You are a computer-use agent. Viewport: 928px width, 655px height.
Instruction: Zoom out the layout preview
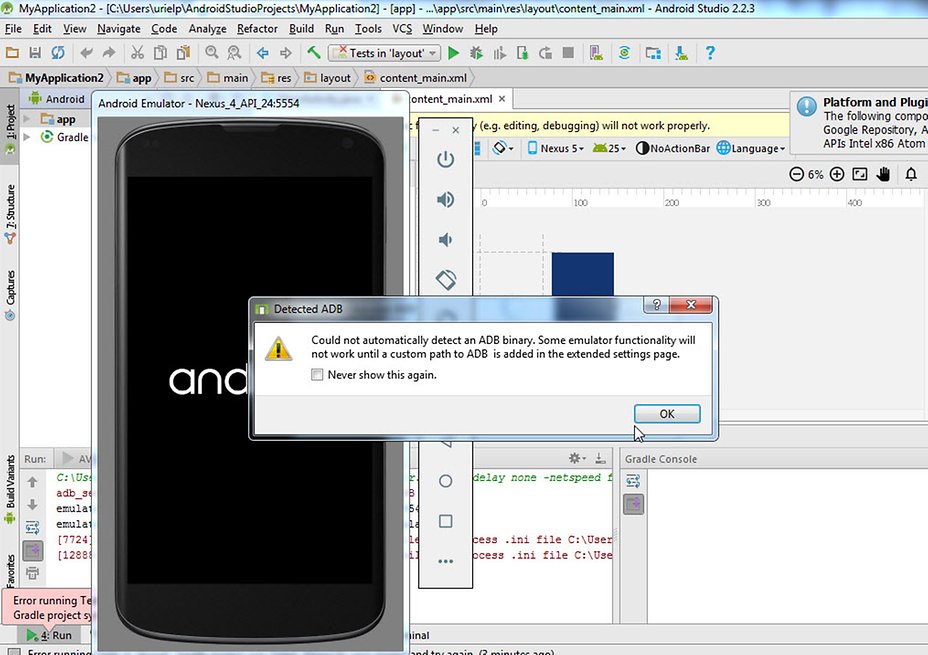(x=797, y=174)
